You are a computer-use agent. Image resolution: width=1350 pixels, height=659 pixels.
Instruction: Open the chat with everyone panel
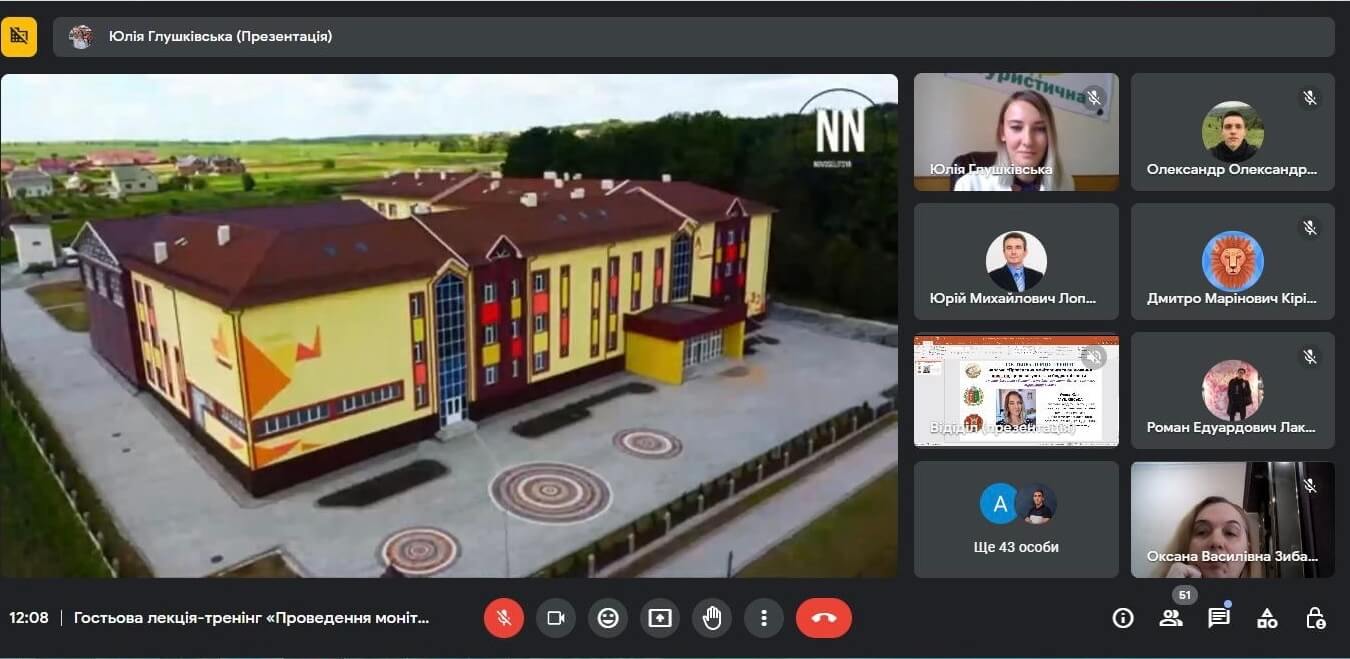click(x=1219, y=618)
